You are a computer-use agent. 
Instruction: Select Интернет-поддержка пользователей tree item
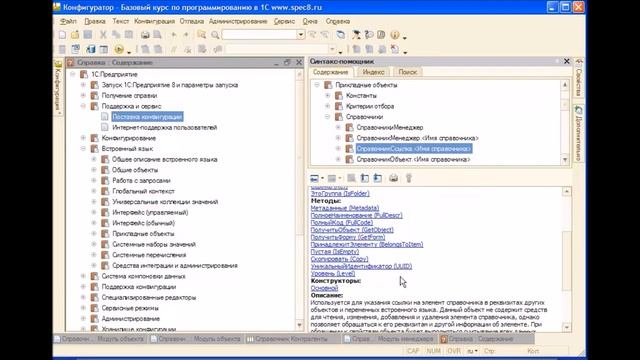click(x=164, y=127)
